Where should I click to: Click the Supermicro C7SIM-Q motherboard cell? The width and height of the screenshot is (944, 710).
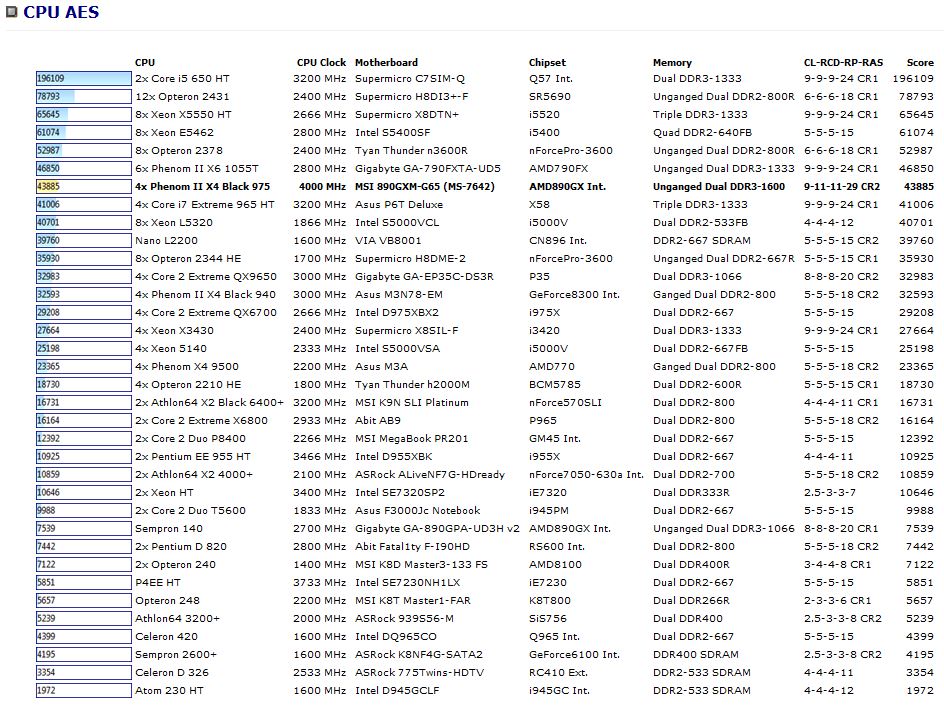[x=410, y=79]
